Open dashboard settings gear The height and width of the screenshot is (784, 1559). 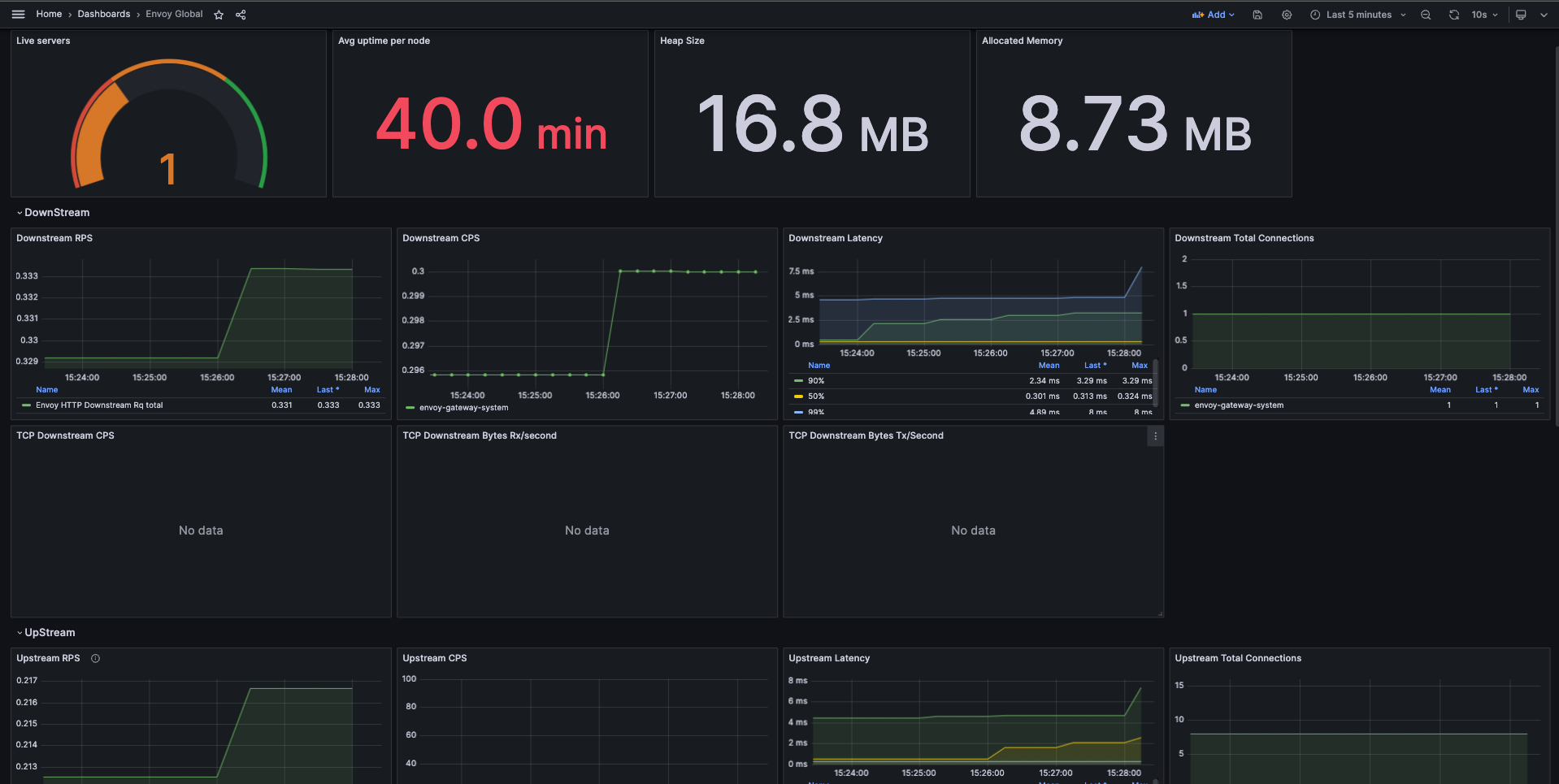tap(1287, 15)
